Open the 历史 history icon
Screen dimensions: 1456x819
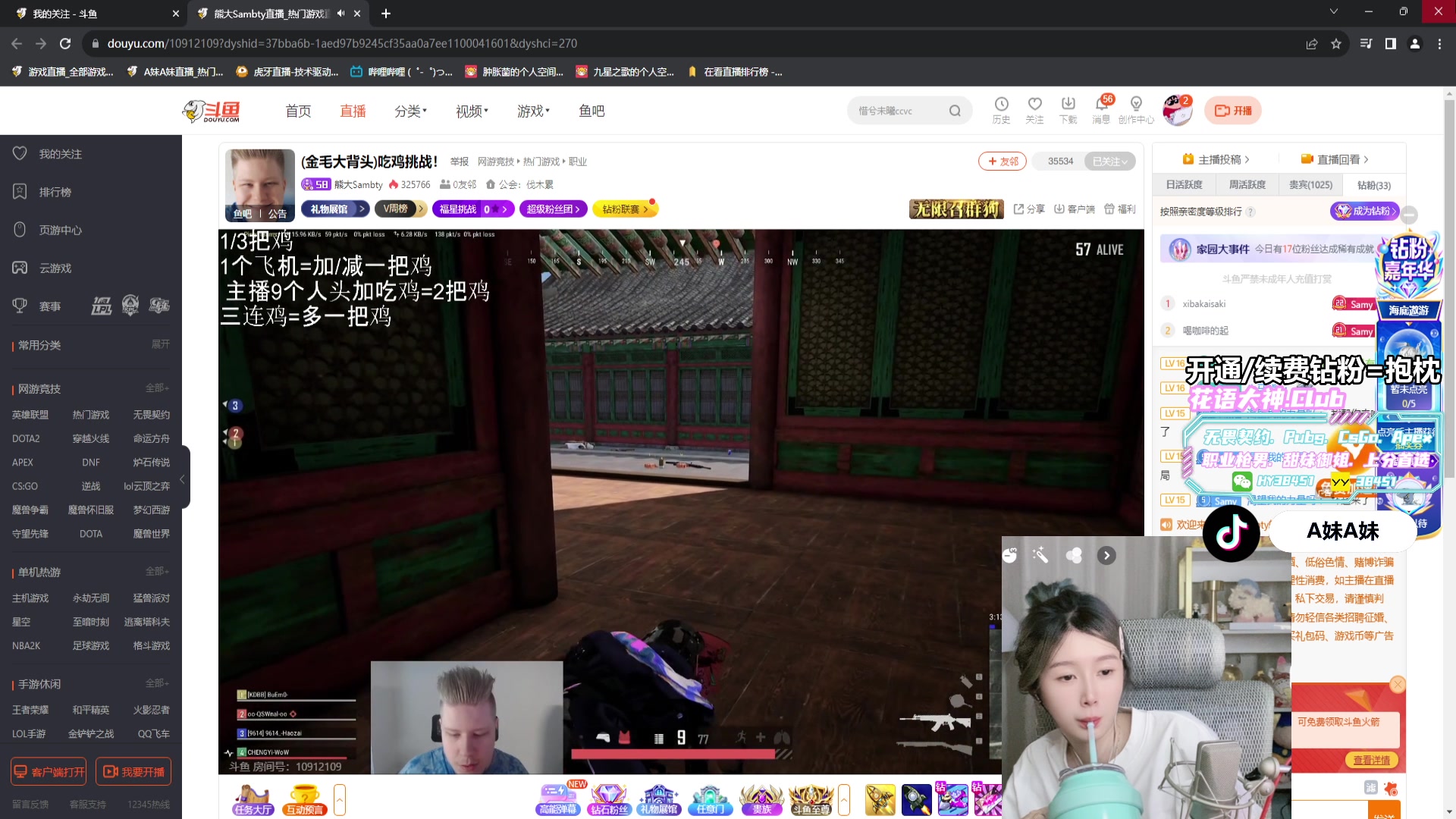coord(1001,110)
